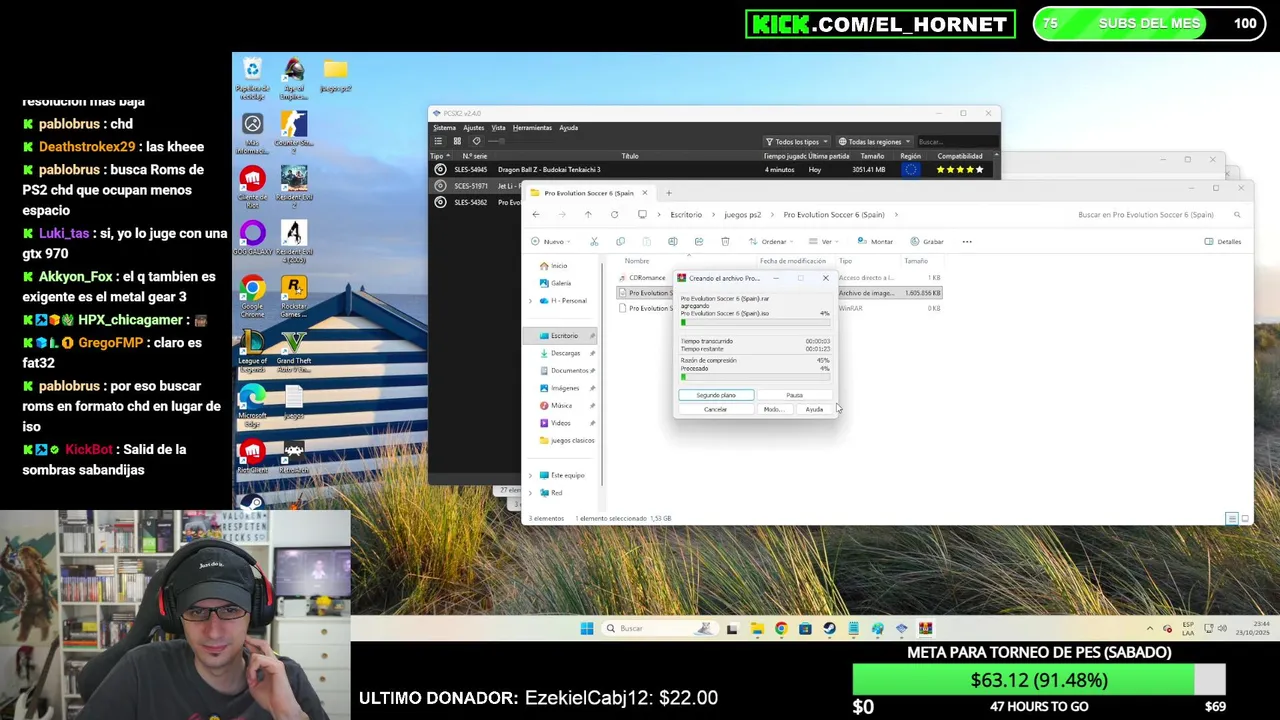This screenshot has width=1280, height=720.
Task: Toggle the Detalles pane in Explorer
Action: 1223,241
